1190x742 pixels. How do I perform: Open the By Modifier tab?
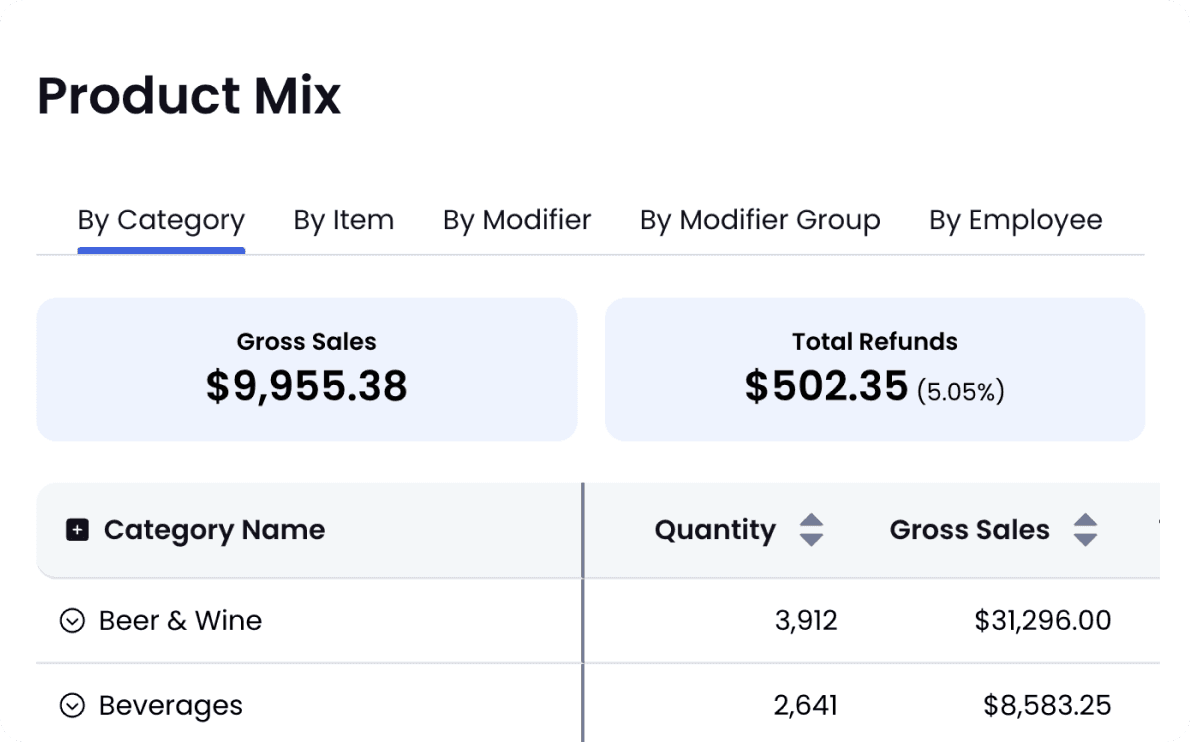point(517,220)
